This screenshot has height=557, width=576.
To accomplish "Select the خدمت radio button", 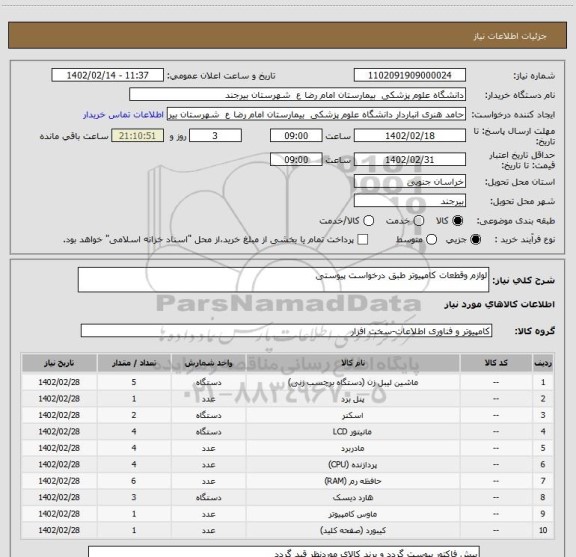I will [x=419, y=220].
